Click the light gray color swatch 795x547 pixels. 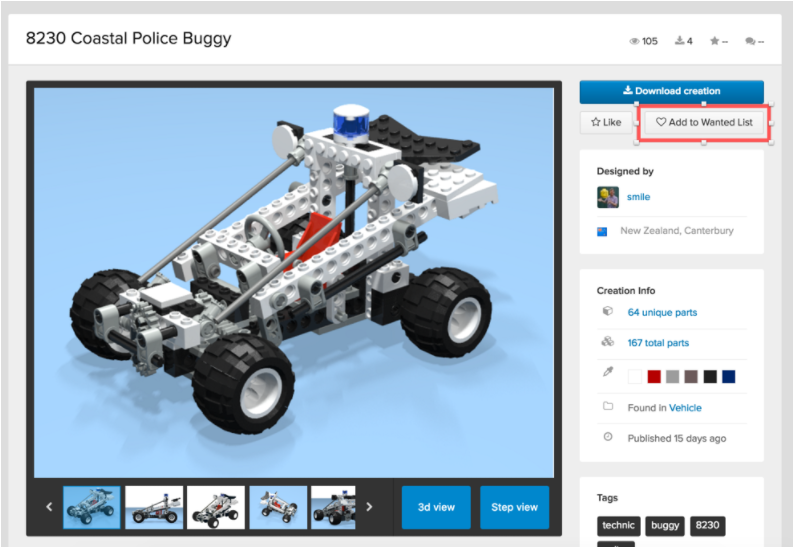[672, 377]
